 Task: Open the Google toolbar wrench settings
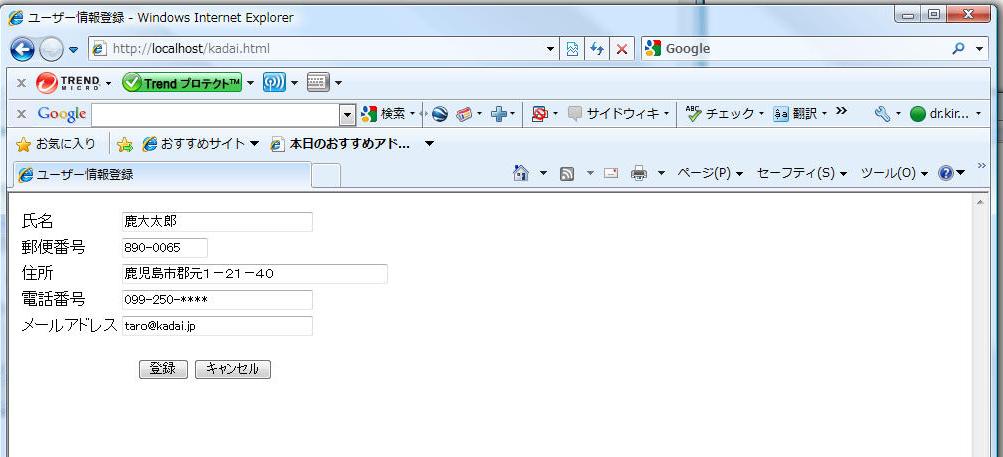click(881, 114)
